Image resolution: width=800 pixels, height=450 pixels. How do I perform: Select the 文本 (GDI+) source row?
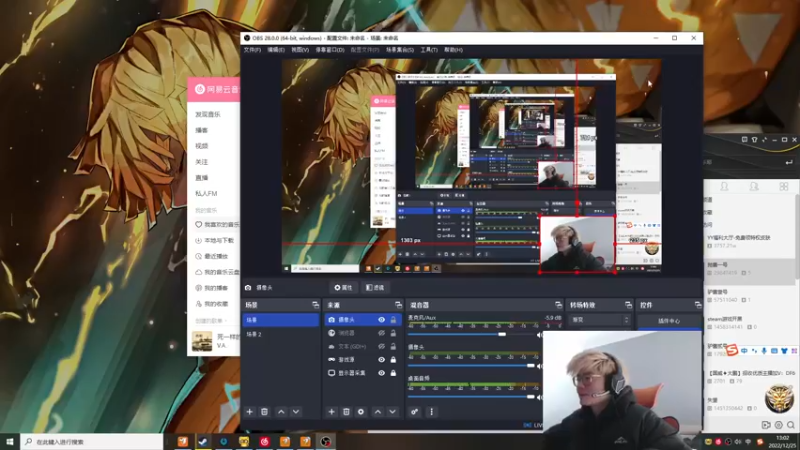point(363,346)
